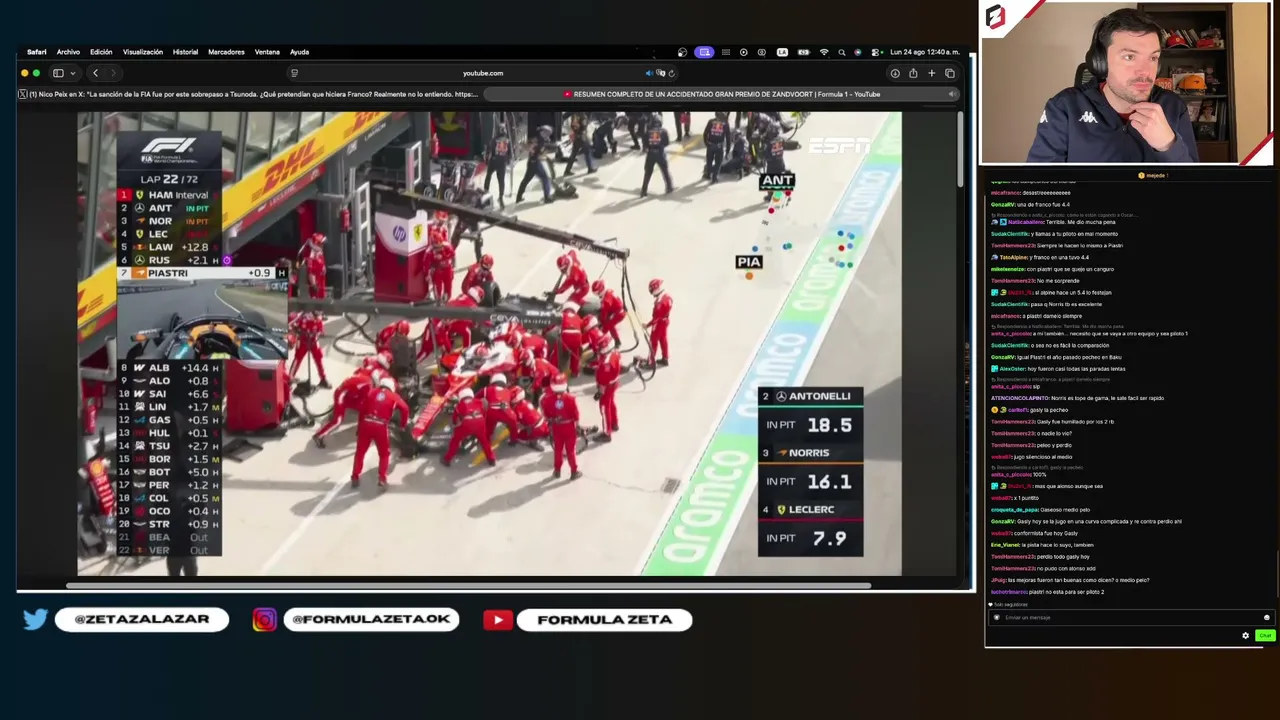The image size is (1280, 720).
Task: Open the Safari menu in the menu bar
Action: (36, 52)
